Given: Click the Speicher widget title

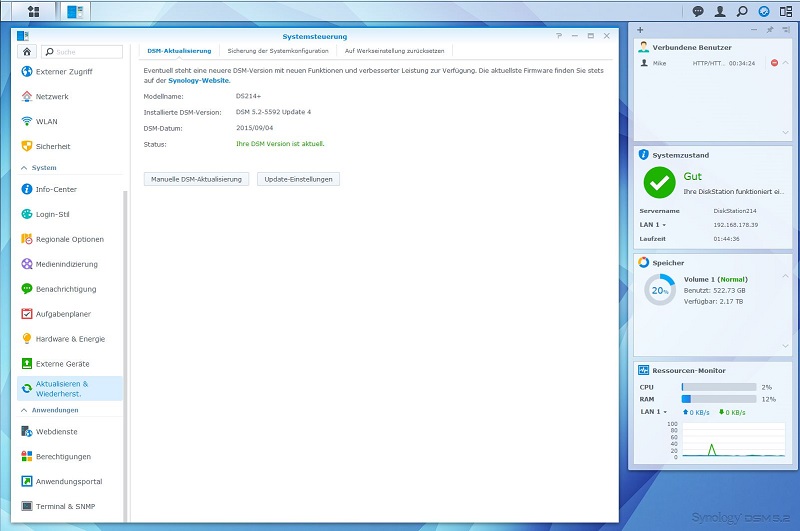Looking at the screenshot, I should (668, 263).
